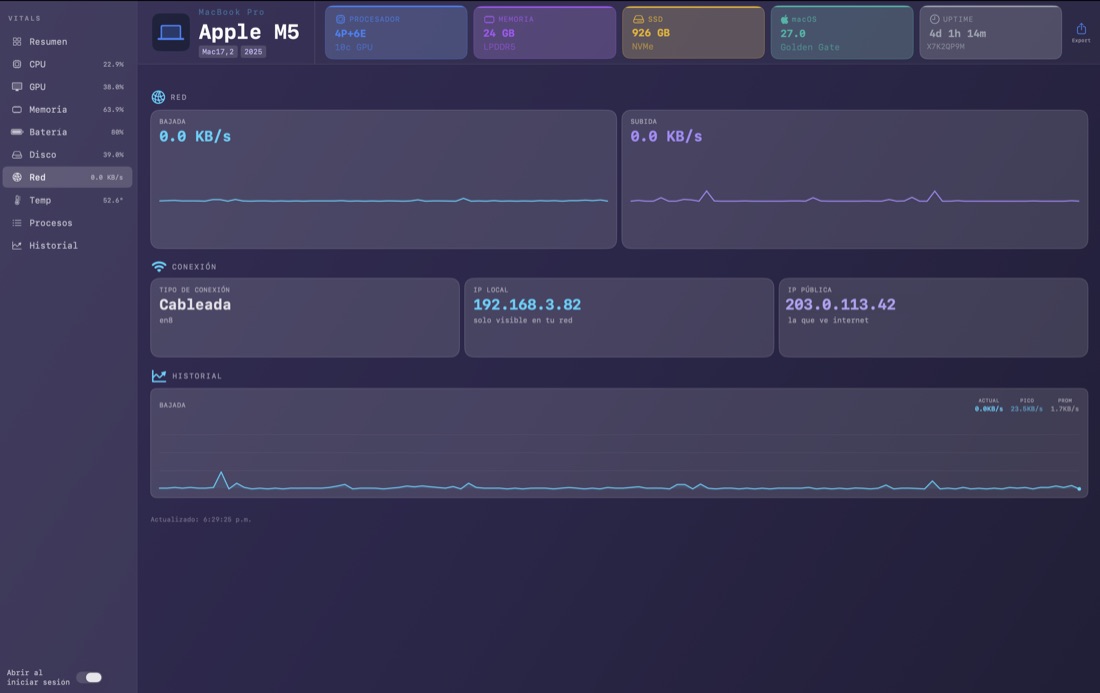
Task: Click the Apple M5 title
Action: click(249, 32)
